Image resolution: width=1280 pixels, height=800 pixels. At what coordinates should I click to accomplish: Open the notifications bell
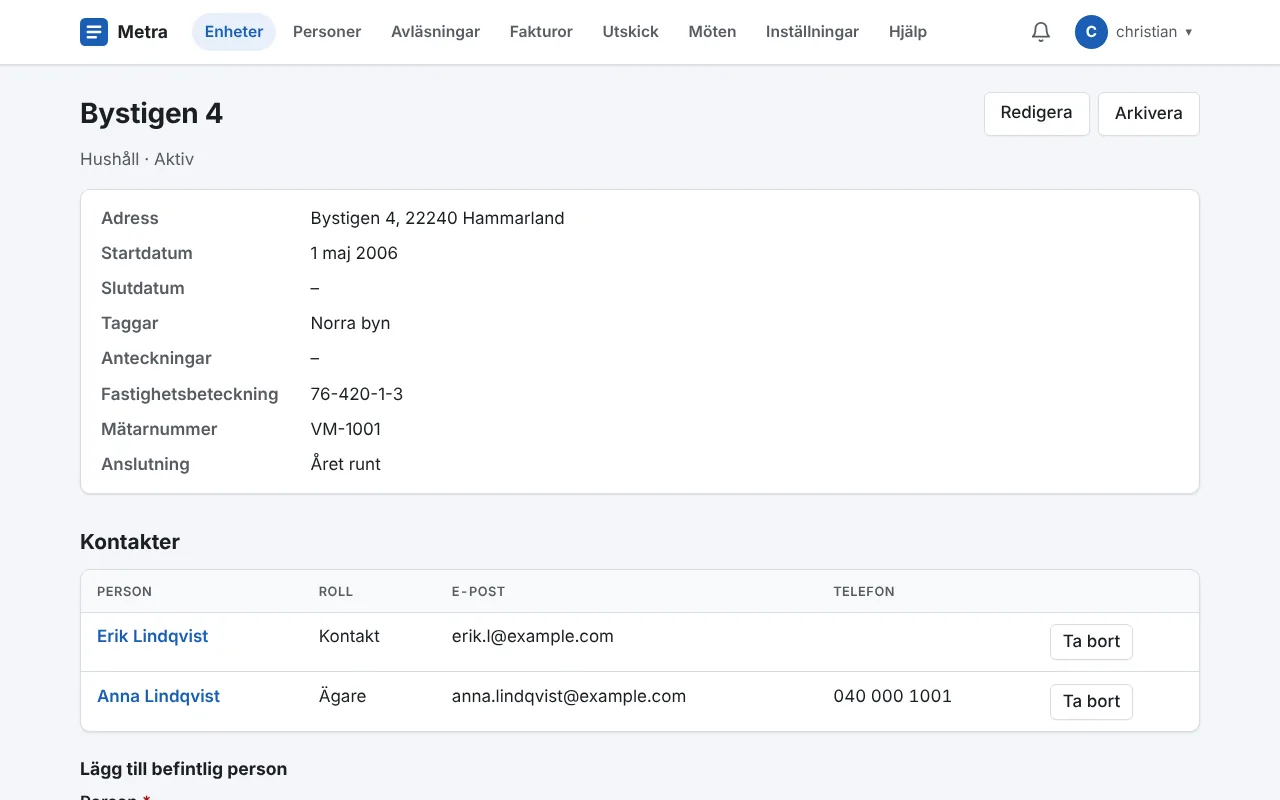1041,32
